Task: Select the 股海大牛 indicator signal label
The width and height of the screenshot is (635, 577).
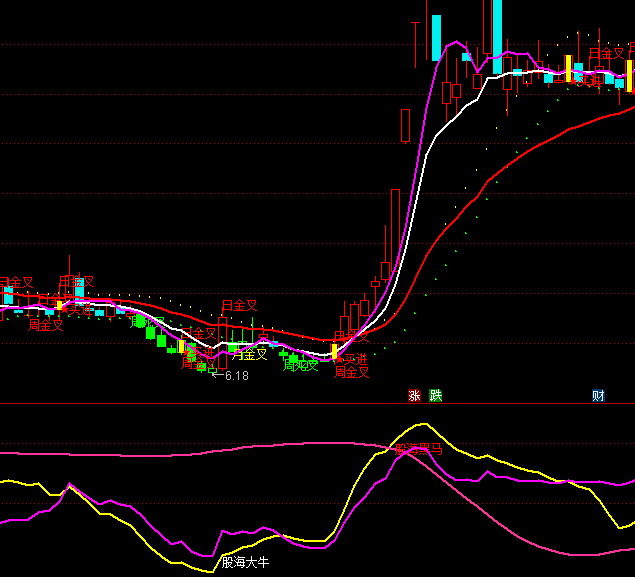Action: point(246,562)
